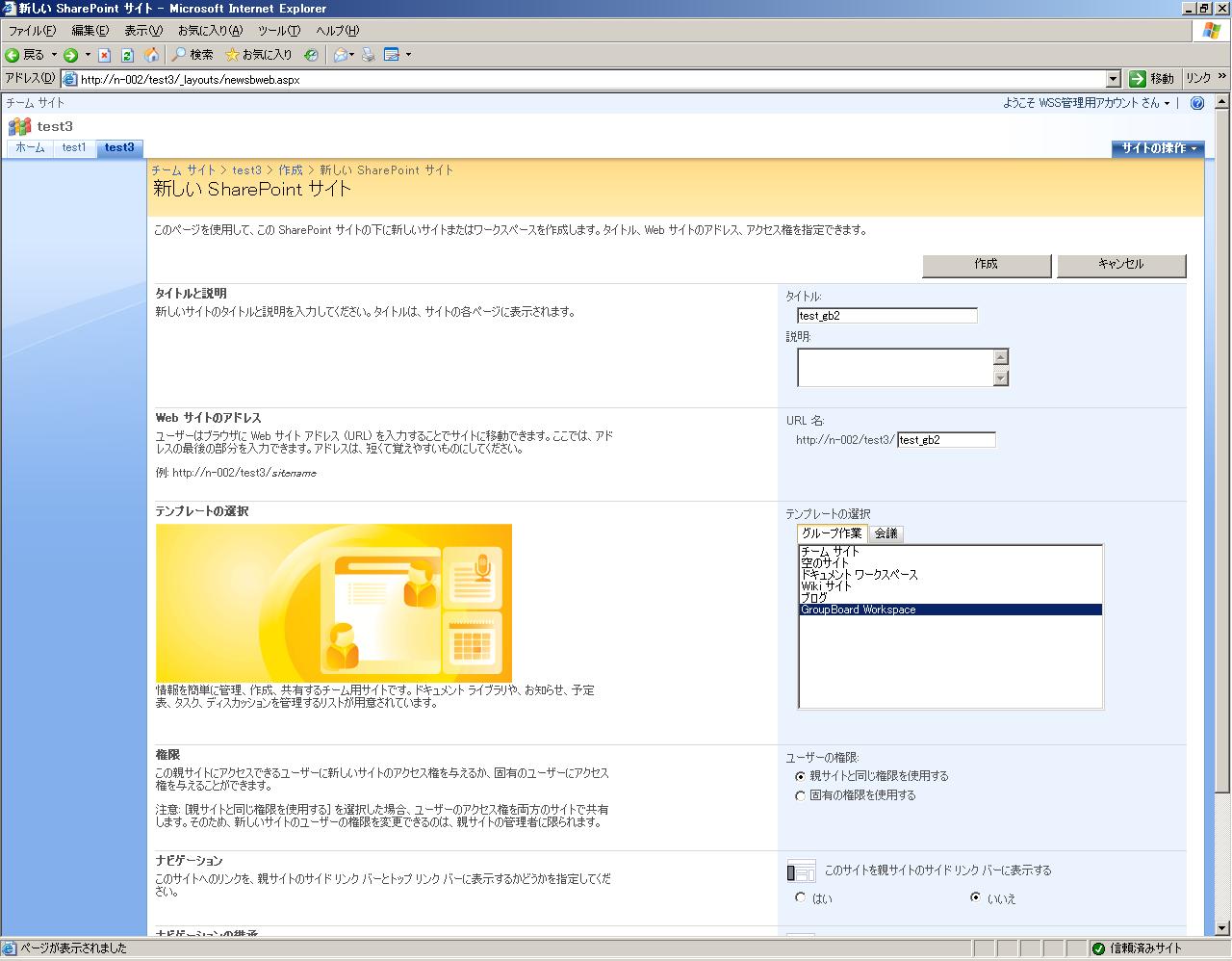The height and width of the screenshot is (961, 1232).
Task: Open the ヘルプ(H) menu
Action: coord(338,31)
